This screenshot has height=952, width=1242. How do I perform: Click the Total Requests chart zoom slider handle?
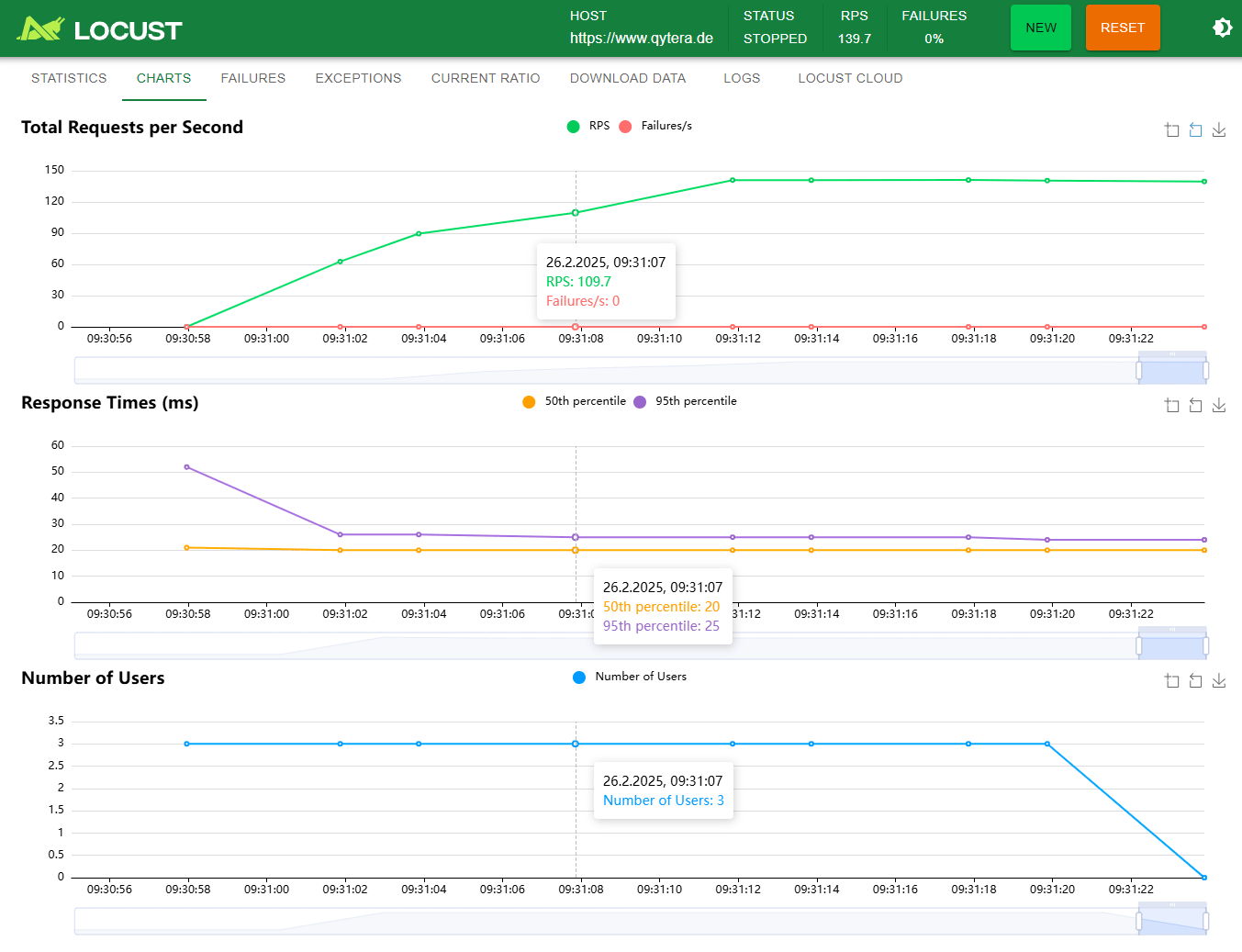[x=1139, y=371]
